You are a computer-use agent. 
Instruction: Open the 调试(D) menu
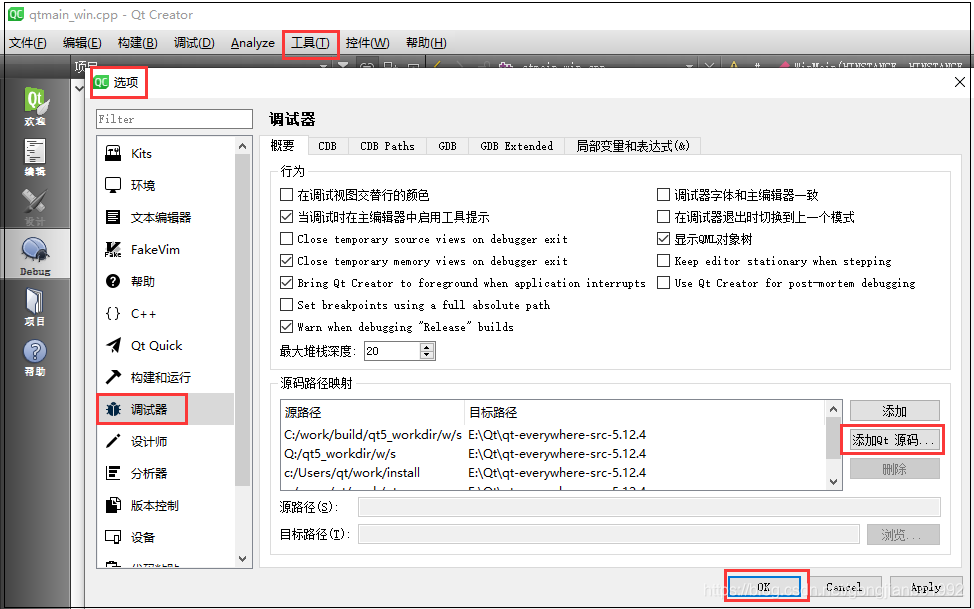[x=194, y=43]
